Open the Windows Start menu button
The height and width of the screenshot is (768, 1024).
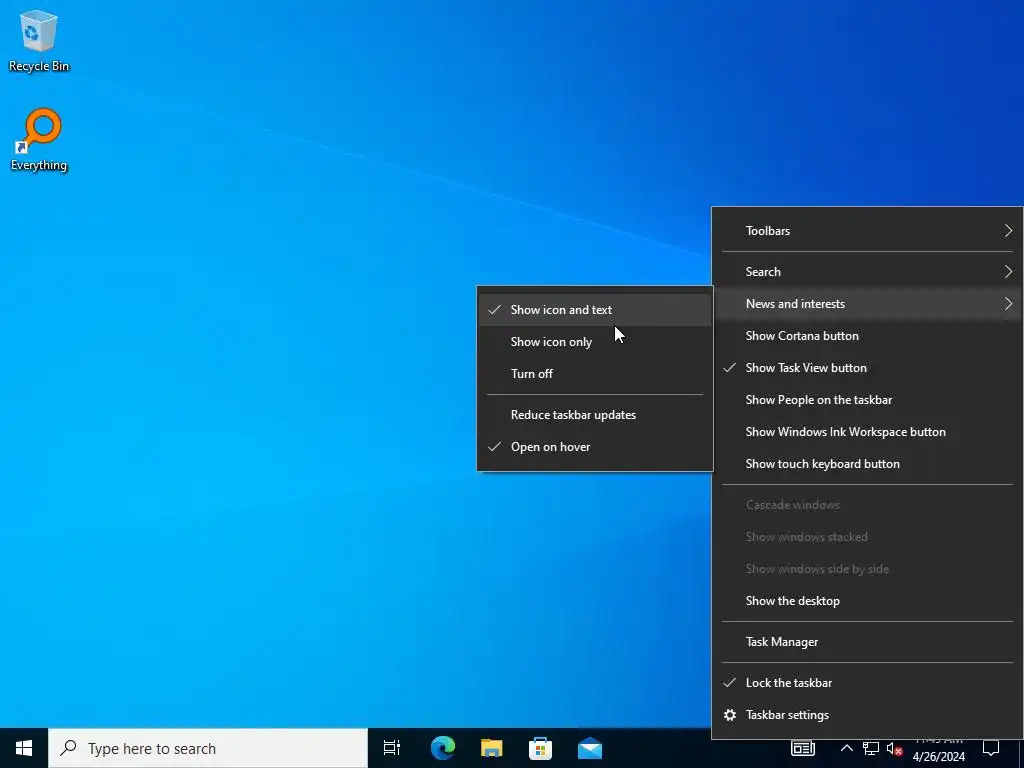pos(24,748)
